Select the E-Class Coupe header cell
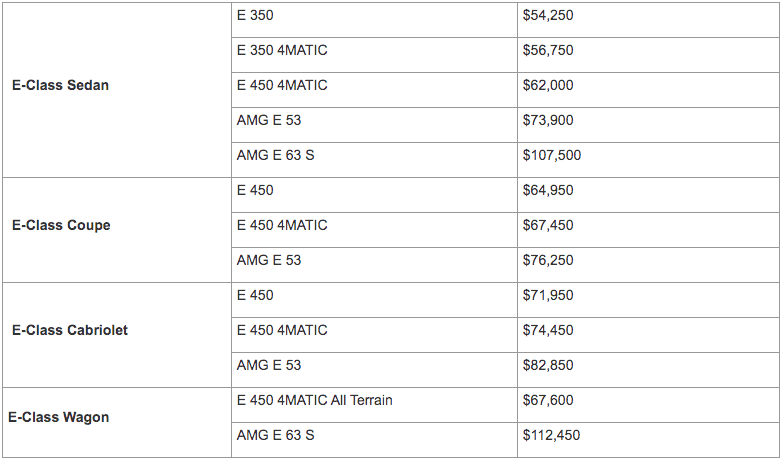Image resolution: width=783 pixels, height=460 pixels. [117, 230]
